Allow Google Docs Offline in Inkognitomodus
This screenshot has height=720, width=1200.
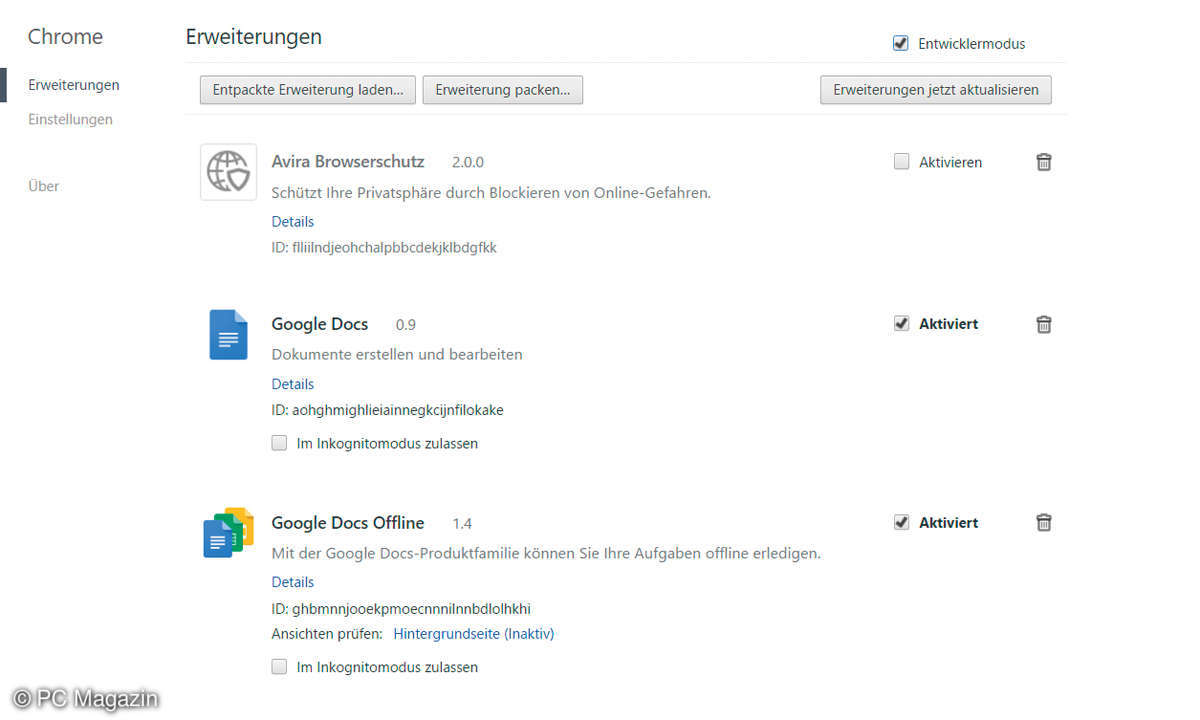pos(279,666)
